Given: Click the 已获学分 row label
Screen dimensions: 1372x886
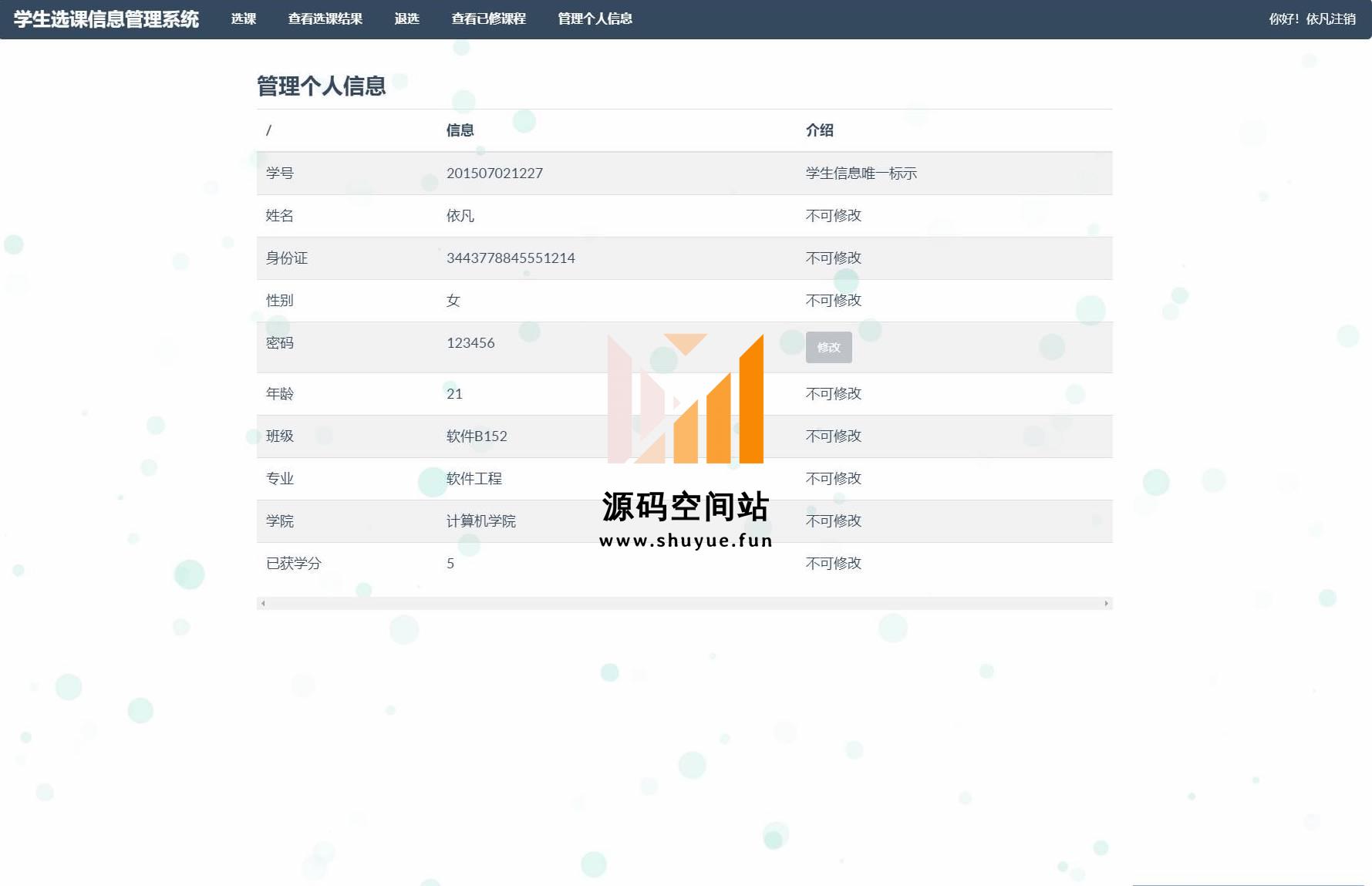Looking at the screenshot, I should click(294, 563).
